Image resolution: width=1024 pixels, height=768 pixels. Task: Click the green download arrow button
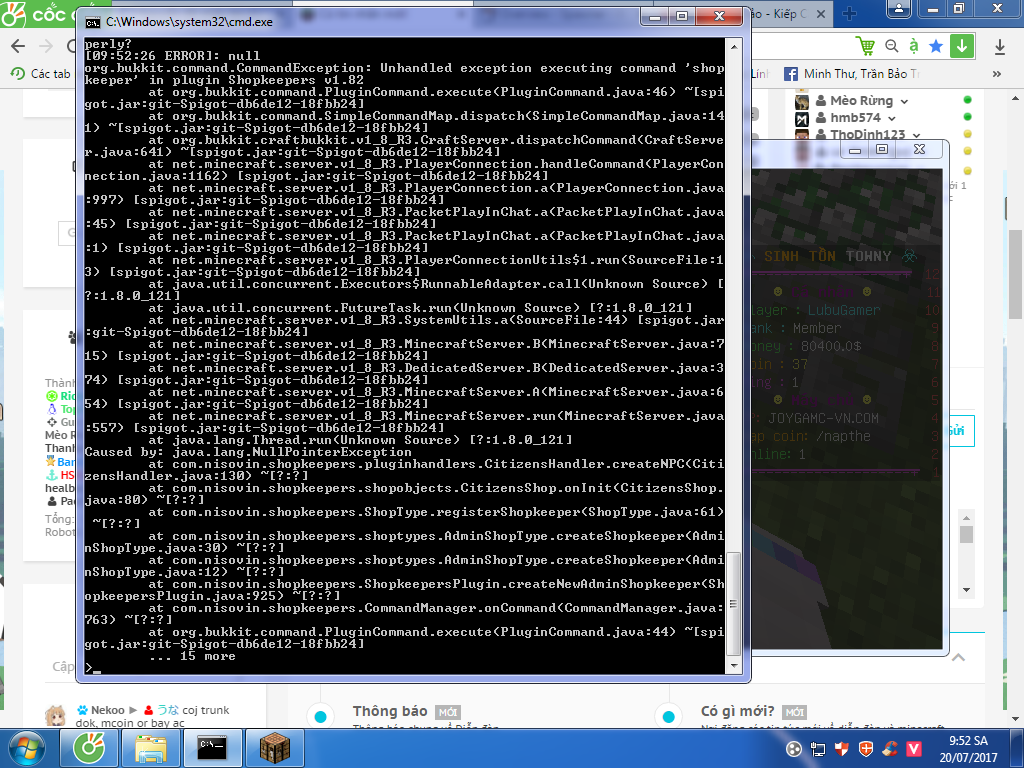[962, 46]
